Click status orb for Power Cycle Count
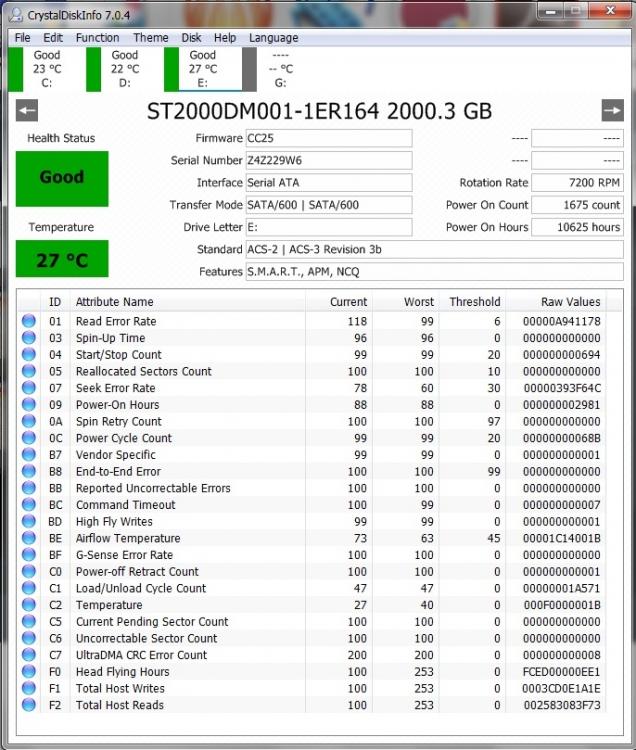636x750 pixels. click(x=29, y=438)
